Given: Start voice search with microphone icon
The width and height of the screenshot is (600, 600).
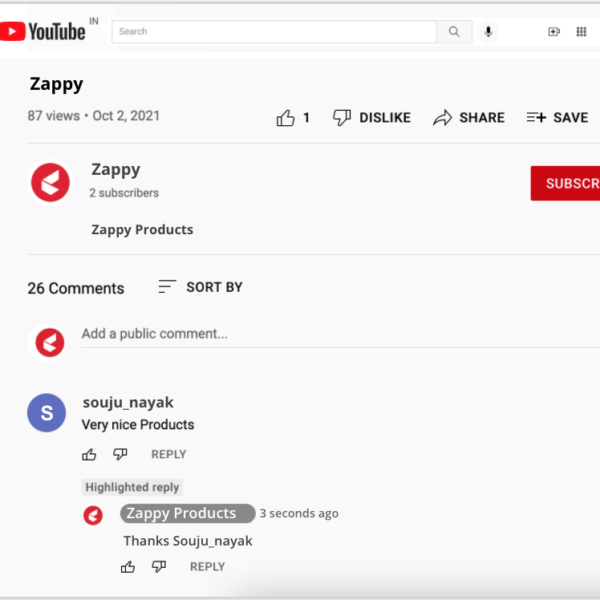Looking at the screenshot, I should (488, 32).
